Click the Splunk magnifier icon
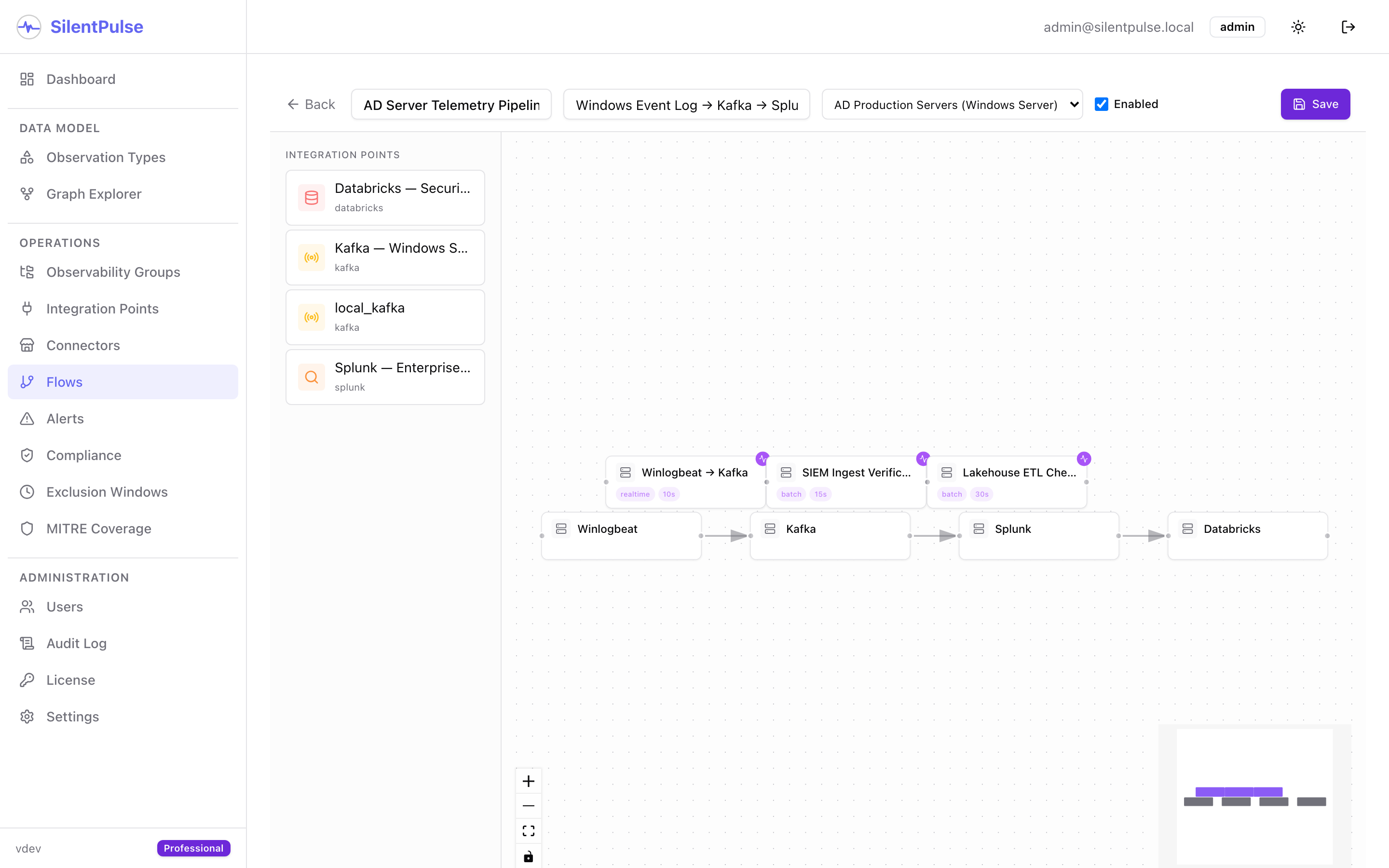The width and height of the screenshot is (1389, 868). pos(311,377)
